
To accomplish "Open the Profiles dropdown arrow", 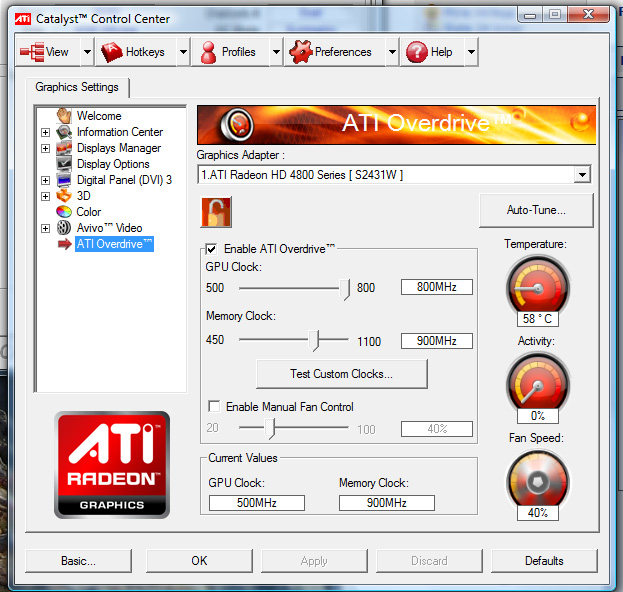I will 276,52.
